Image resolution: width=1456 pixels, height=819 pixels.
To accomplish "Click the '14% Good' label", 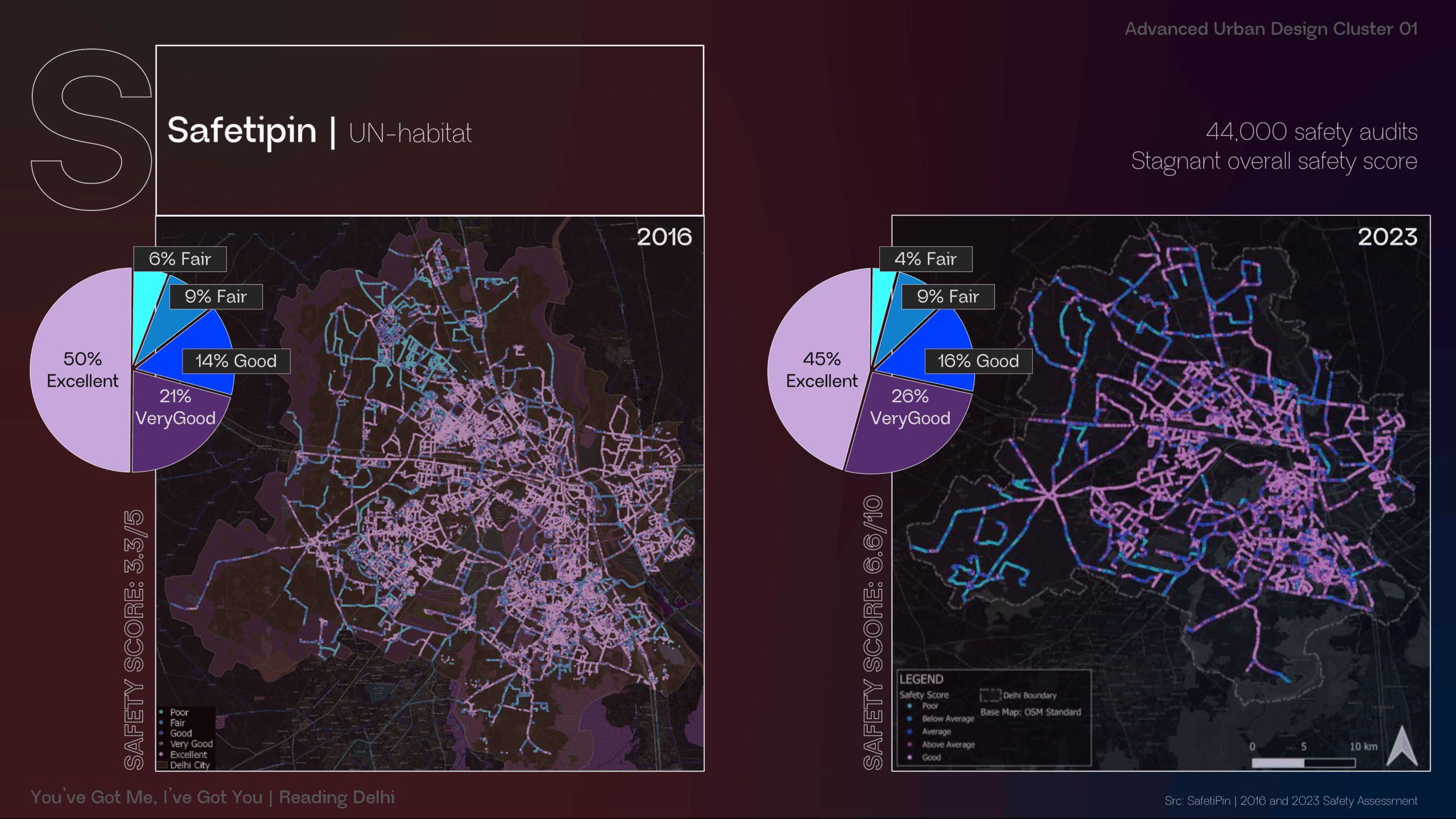I will (x=236, y=361).
